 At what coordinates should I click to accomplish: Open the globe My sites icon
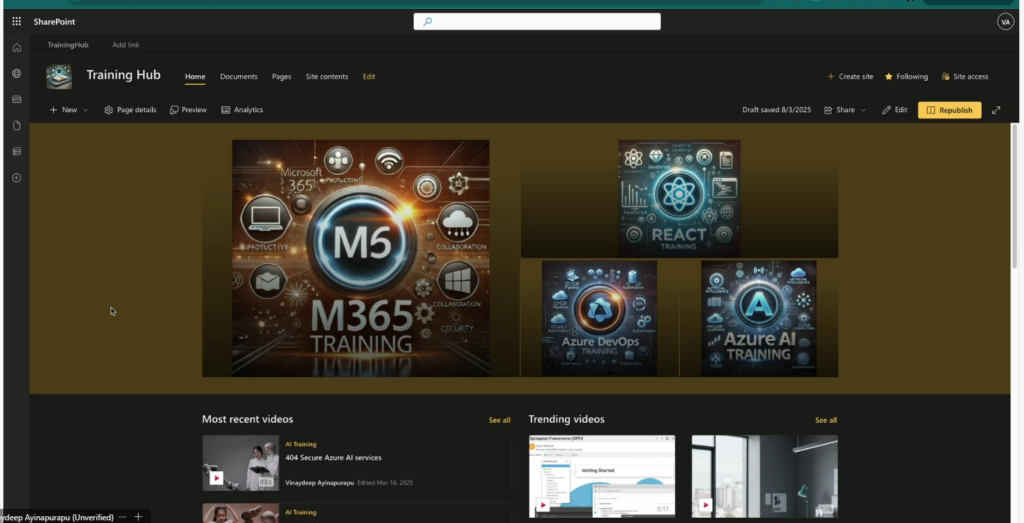17,74
